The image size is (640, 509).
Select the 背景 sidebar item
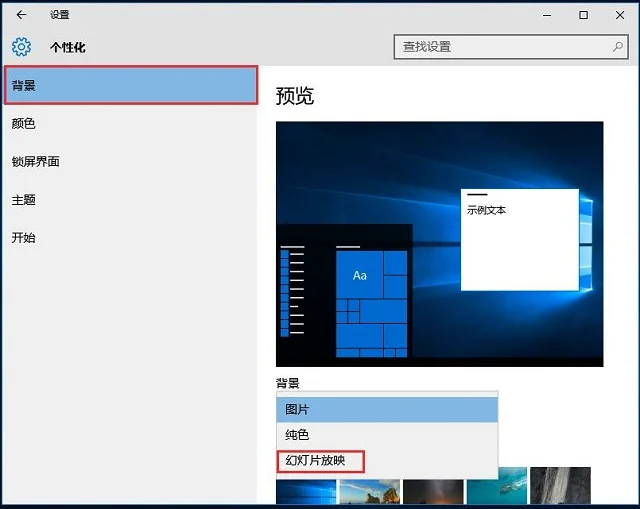[x=131, y=85]
